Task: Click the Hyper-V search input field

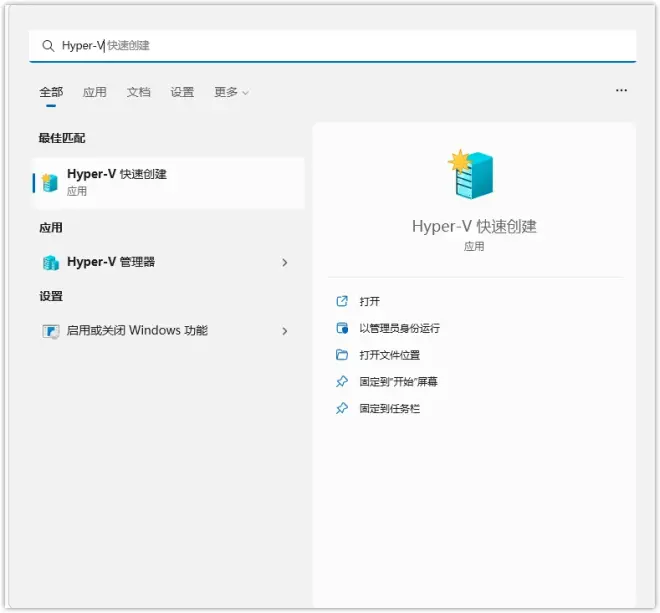Action: [x=332, y=45]
